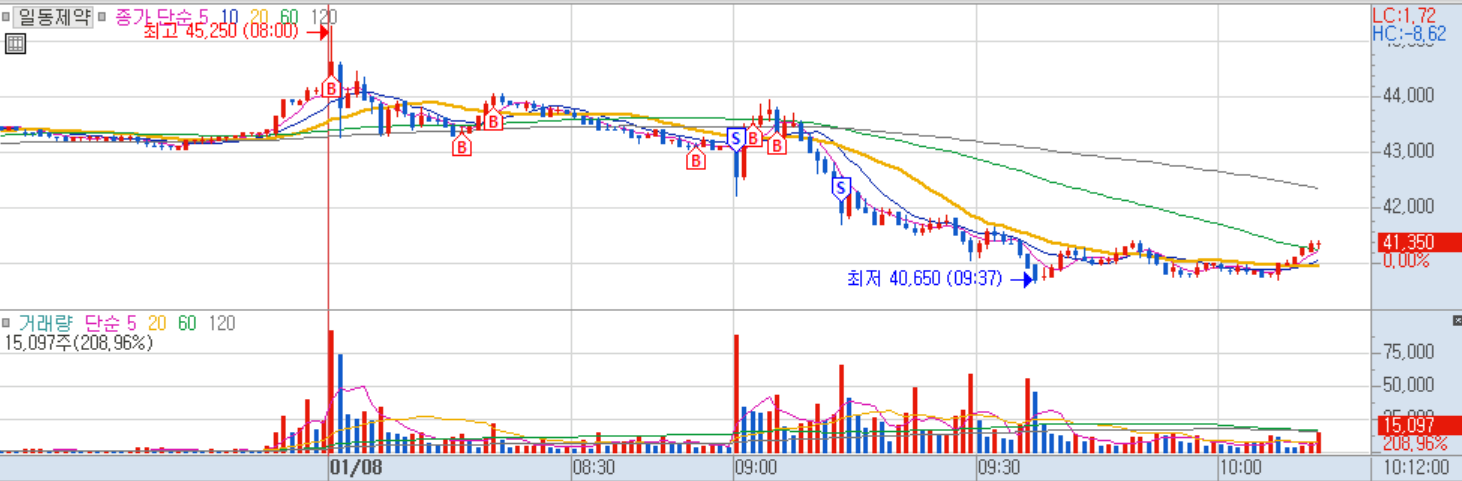
Task: Click the 09:00 time axis label
Action: coord(756,467)
